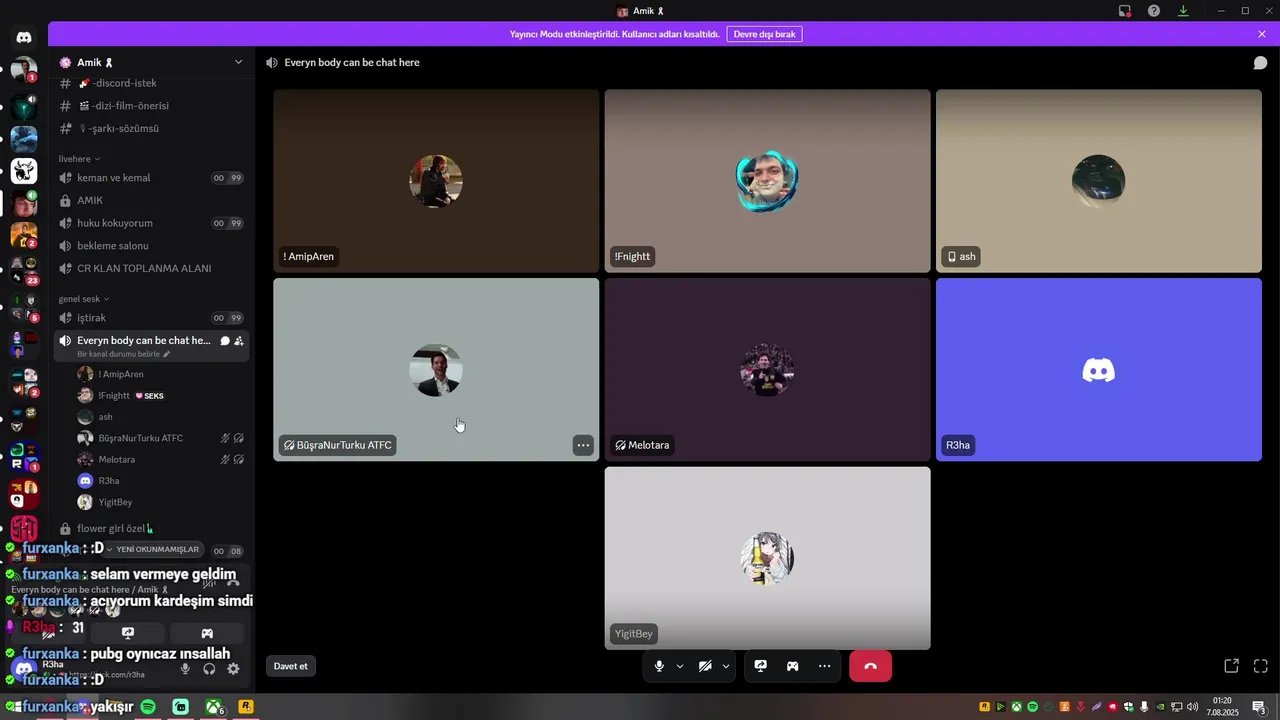Toggle user panel microphone mute
Screen dimensions: 1280x720
[185, 669]
